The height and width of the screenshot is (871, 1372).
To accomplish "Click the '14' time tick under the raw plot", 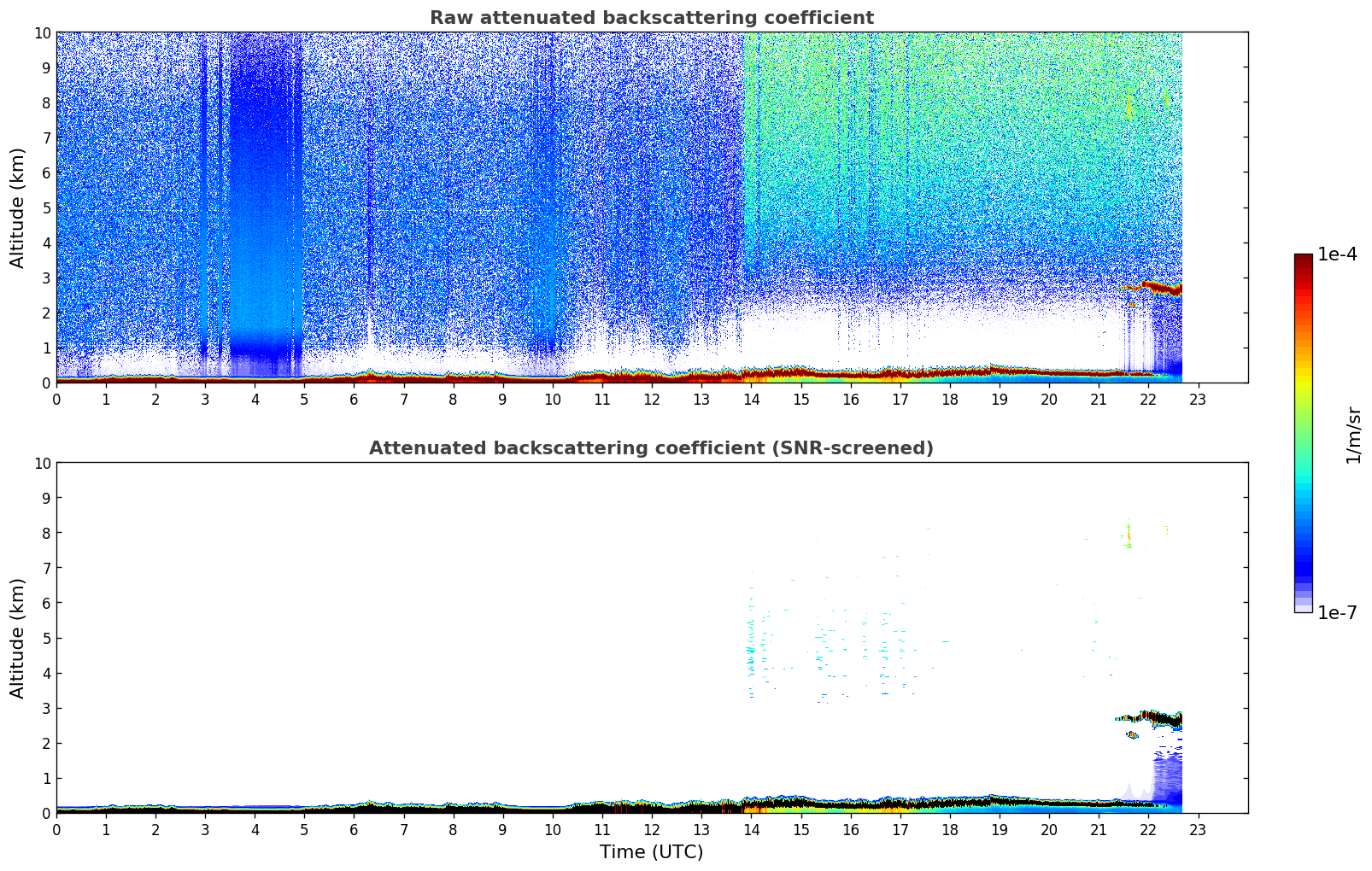I will (751, 400).
